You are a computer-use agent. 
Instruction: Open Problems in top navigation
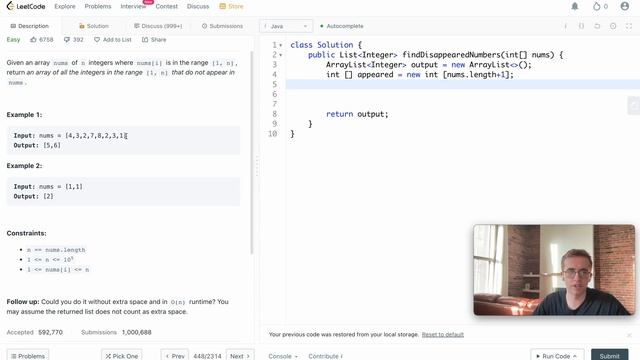pos(98,6)
